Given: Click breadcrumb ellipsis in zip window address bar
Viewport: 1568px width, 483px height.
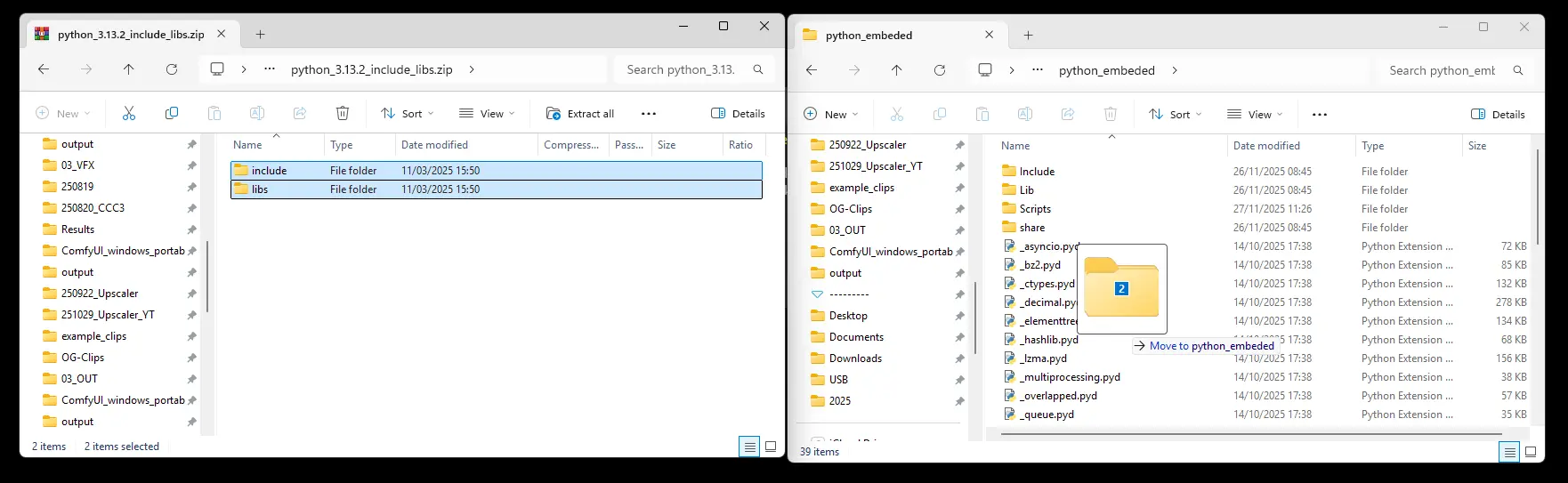Looking at the screenshot, I should 270,69.
